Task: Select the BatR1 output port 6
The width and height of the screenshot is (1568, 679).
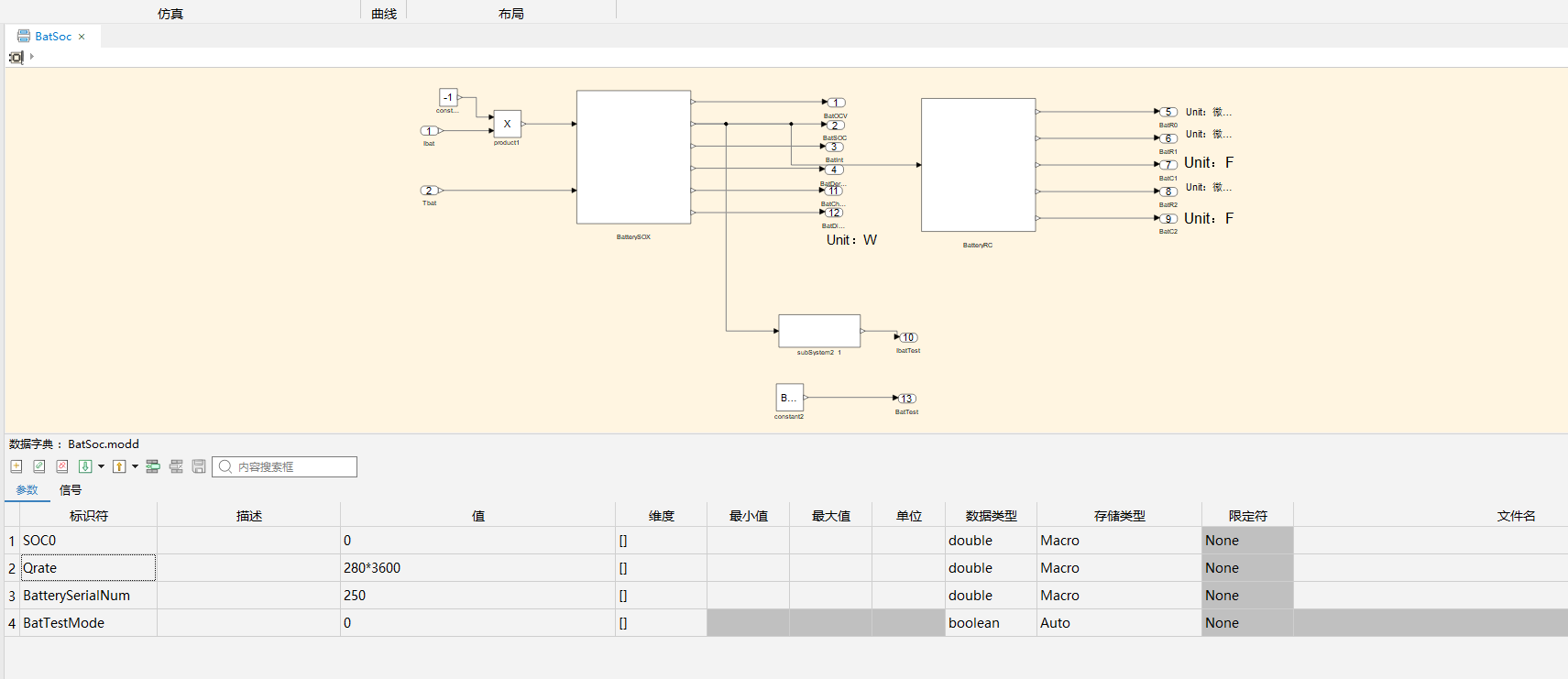Action: click(x=1168, y=138)
